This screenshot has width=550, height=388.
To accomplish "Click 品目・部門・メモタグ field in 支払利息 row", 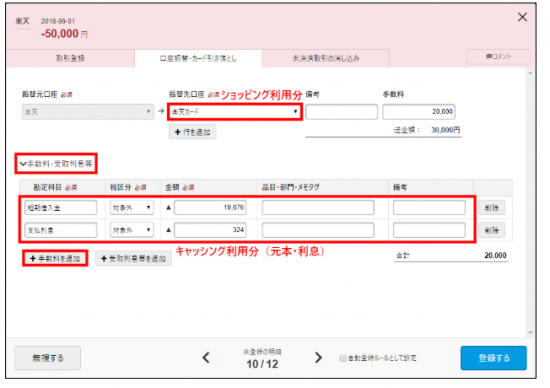I will point(318,230).
